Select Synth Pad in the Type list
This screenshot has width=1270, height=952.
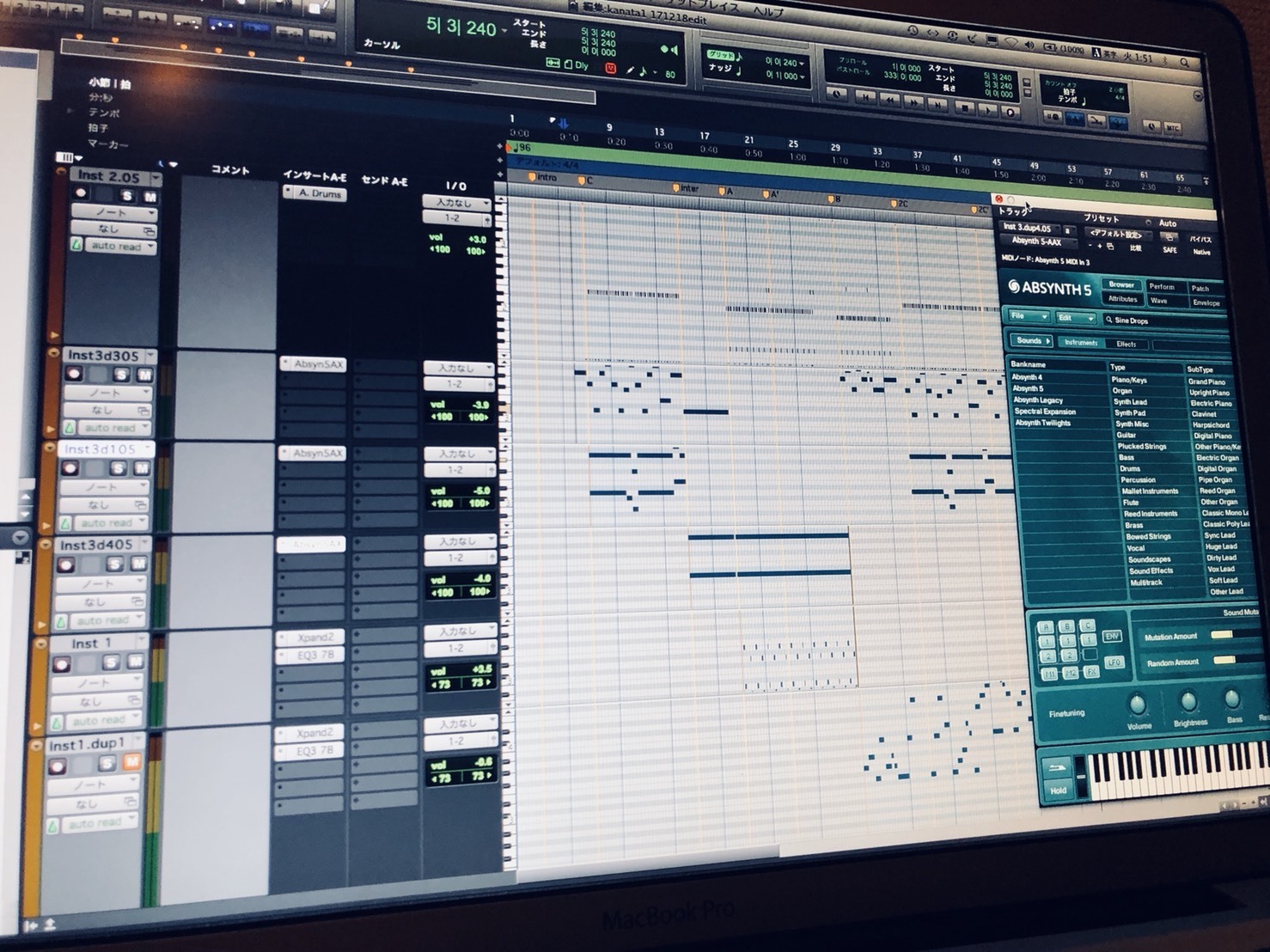point(1130,412)
